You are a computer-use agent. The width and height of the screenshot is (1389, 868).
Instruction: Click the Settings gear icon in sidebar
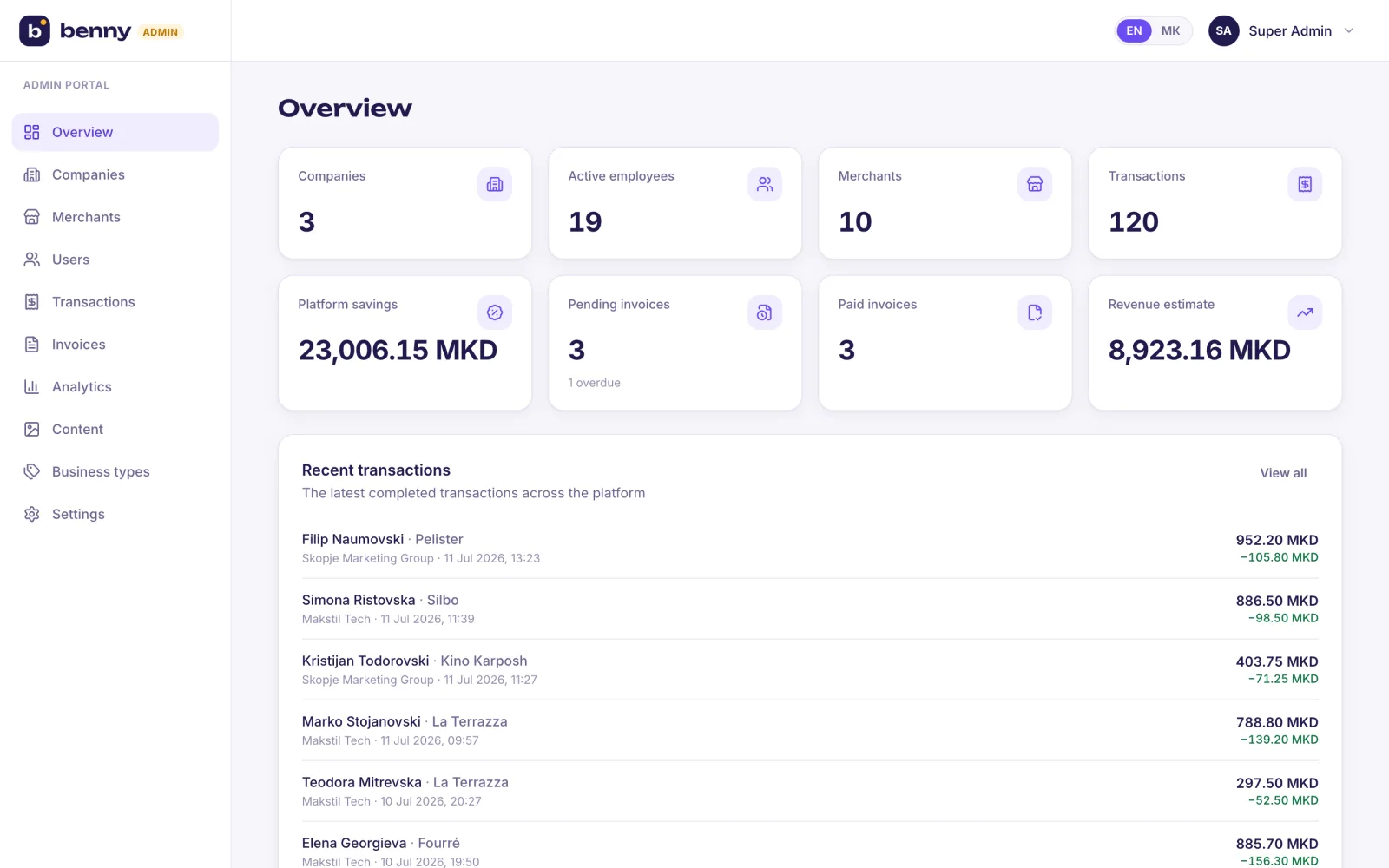coord(32,514)
